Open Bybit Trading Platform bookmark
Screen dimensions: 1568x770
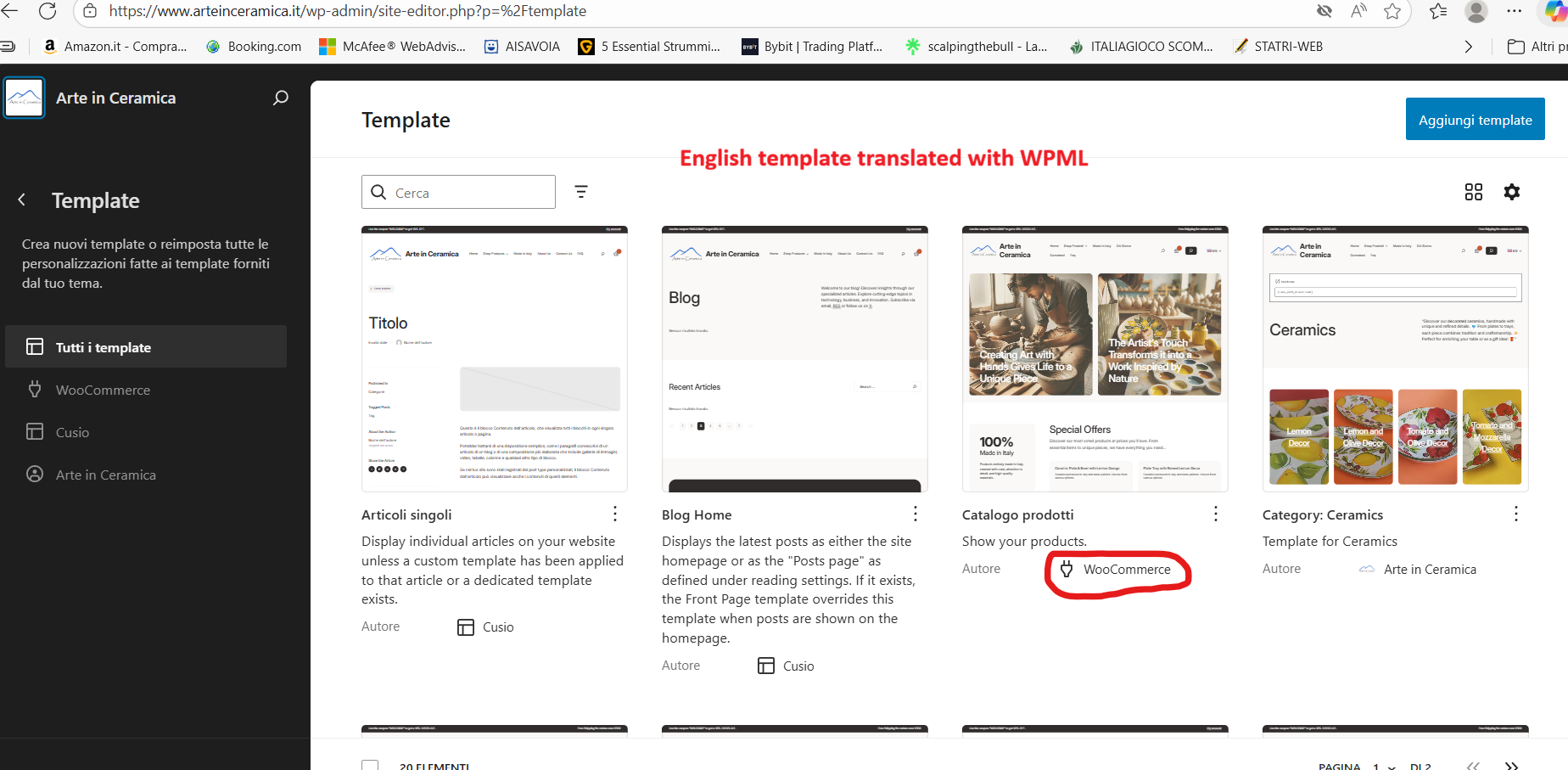pos(812,47)
